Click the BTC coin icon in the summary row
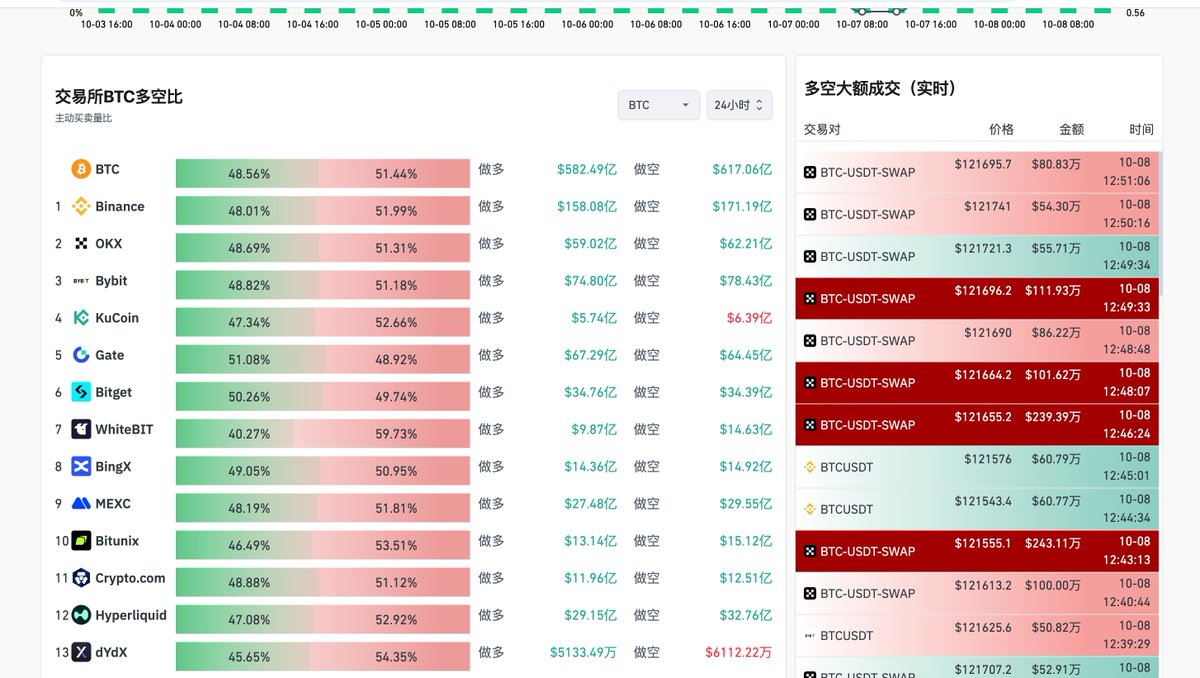Image resolution: width=1200 pixels, height=678 pixels. click(x=81, y=170)
